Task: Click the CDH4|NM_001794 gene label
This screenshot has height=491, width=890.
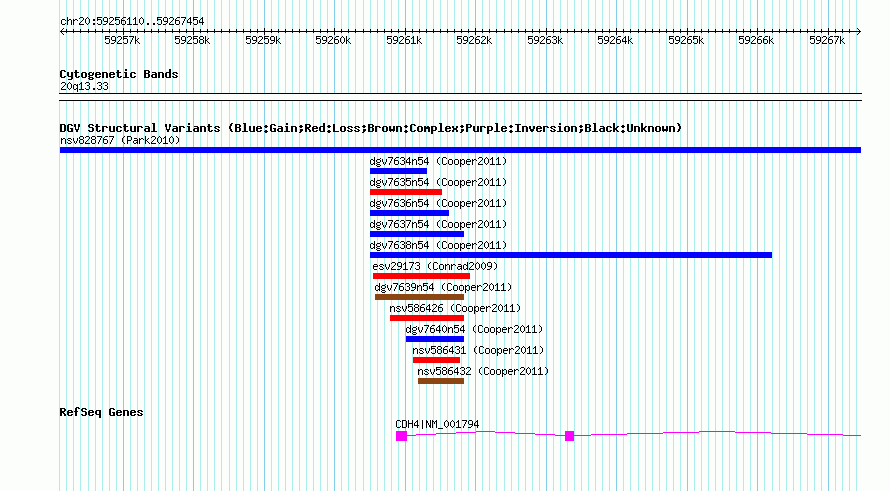Action: pyautogui.click(x=437, y=424)
